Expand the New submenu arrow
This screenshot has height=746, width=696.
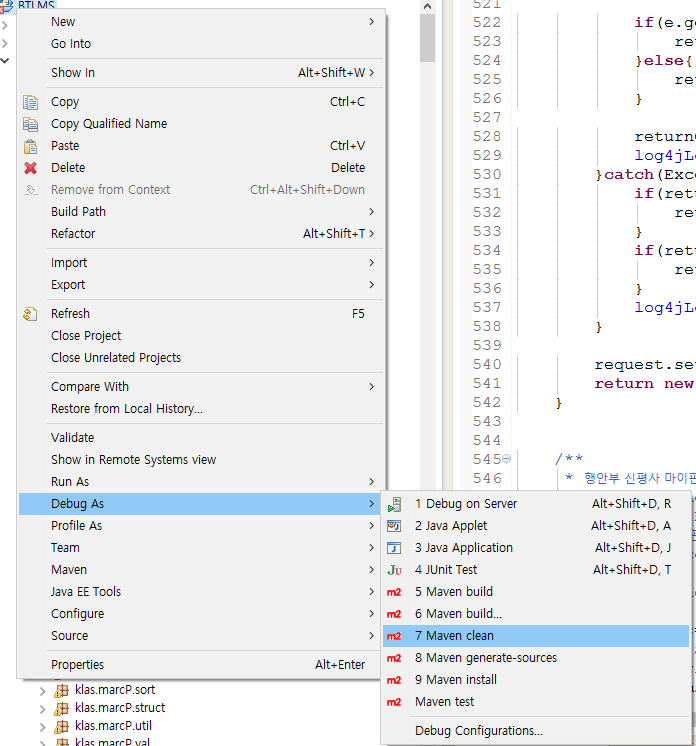372,22
